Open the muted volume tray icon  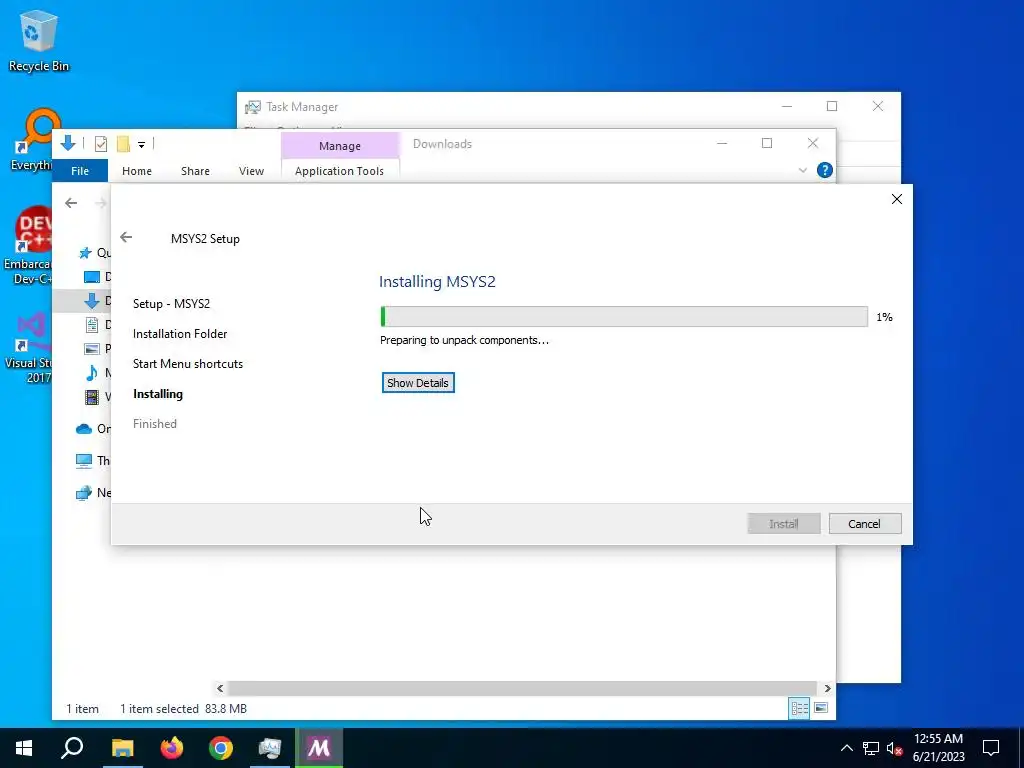(x=894, y=748)
